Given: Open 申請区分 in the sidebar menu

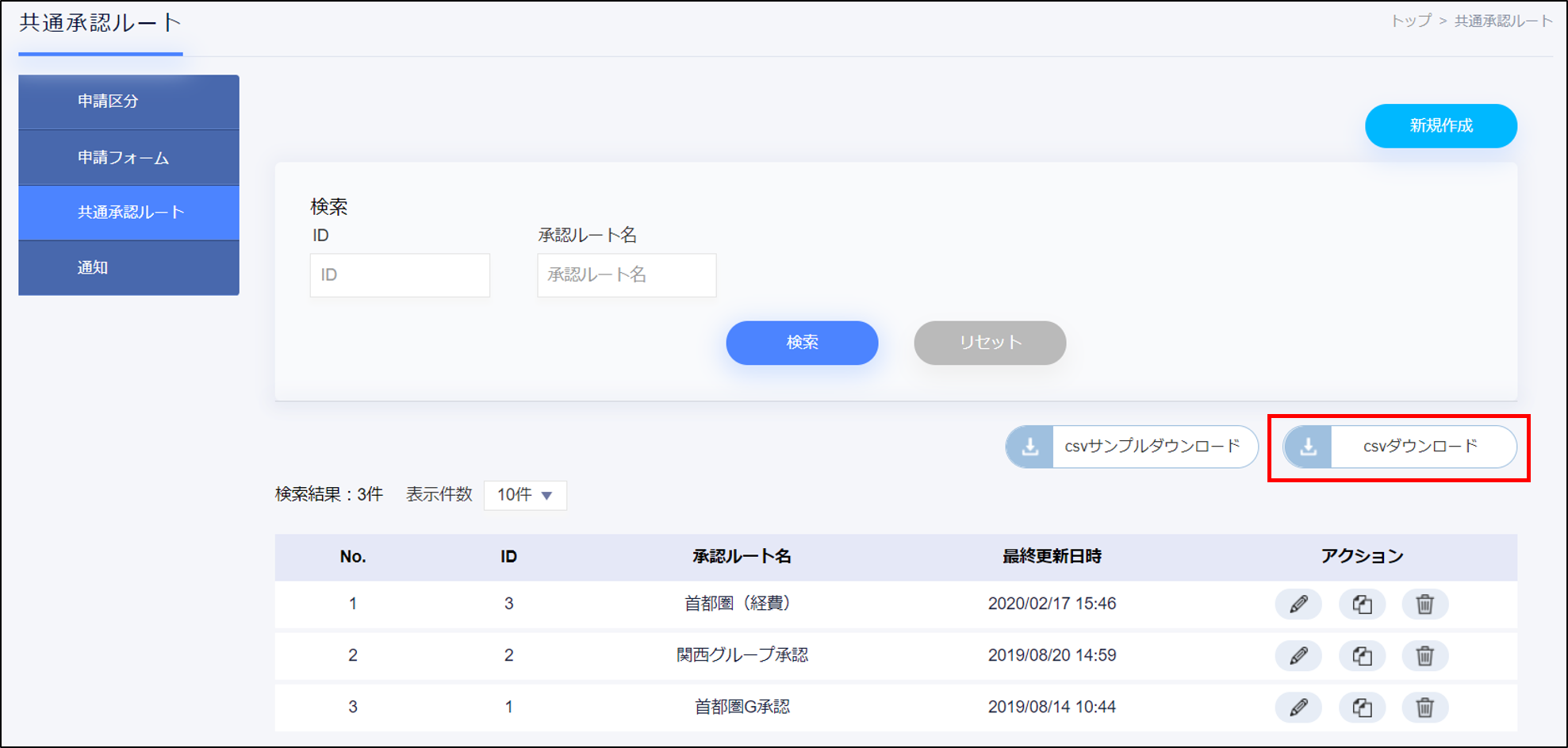Looking at the screenshot, I should coord(128,102).
